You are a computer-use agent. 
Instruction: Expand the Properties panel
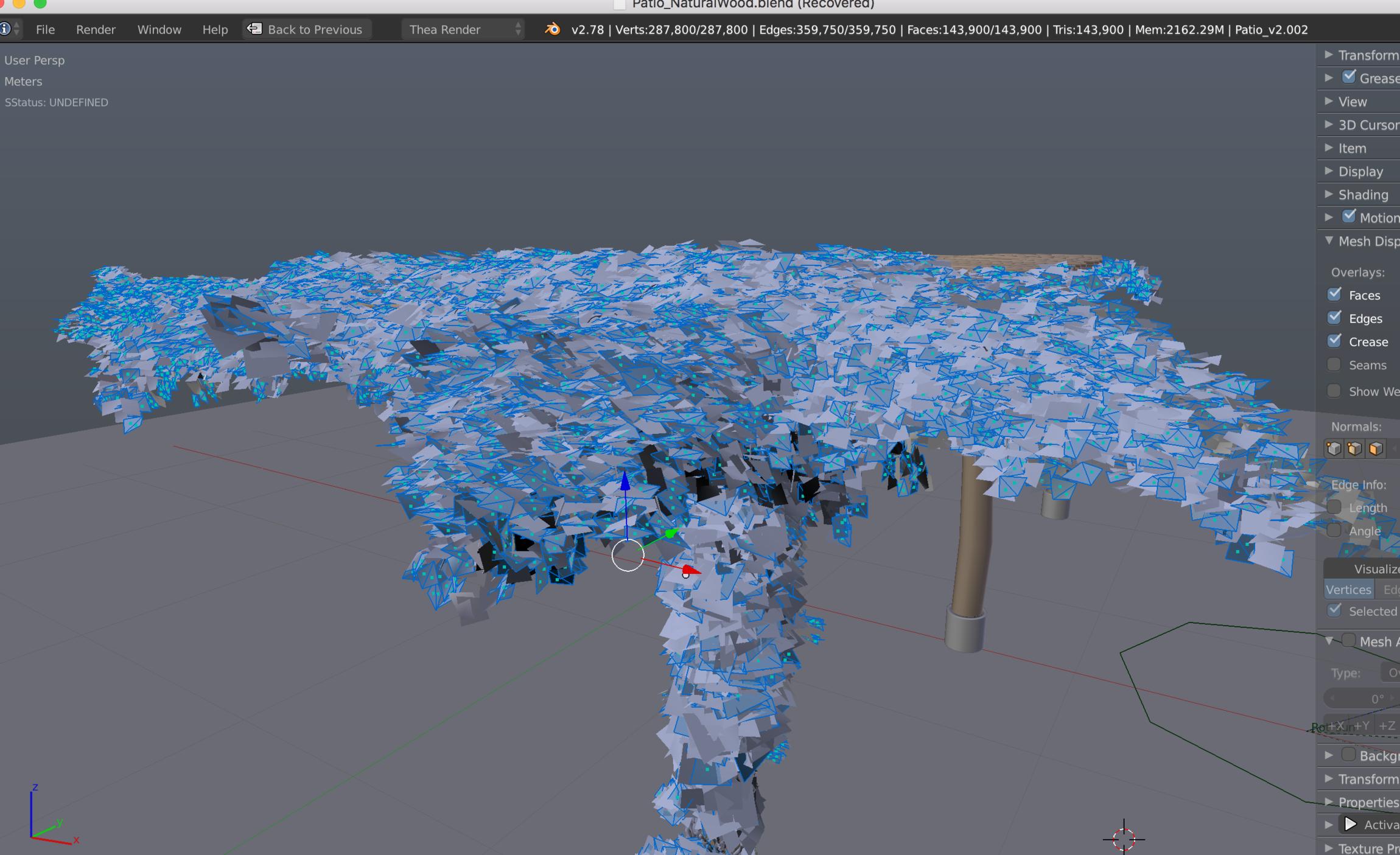tap(1329, 802)
